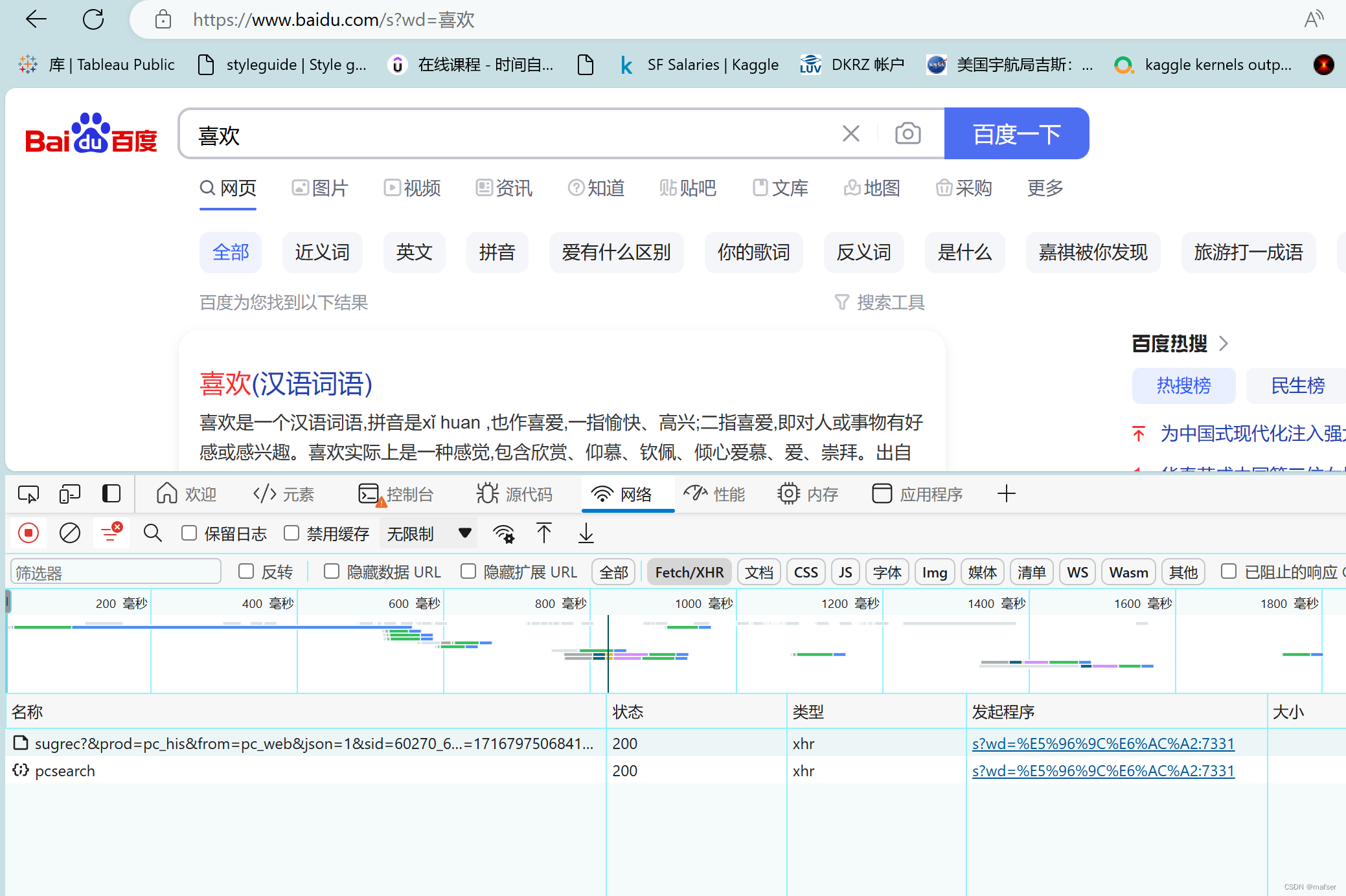
Task: Open the DKRZ bookmark
Action: pos(852,65)
